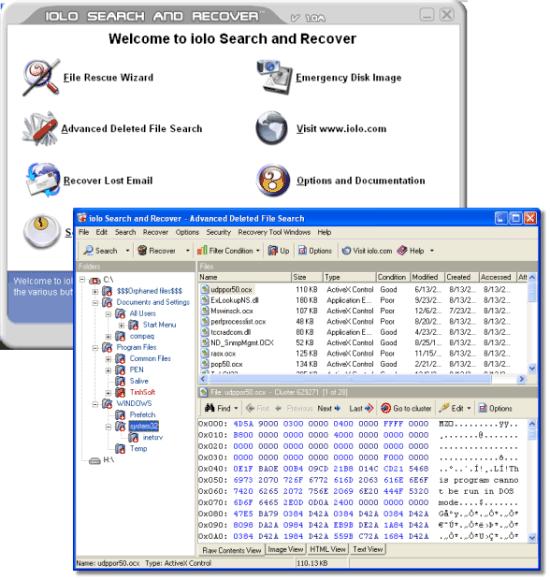Switch to Text View tab
This screenshot has height=580, width=550.
(368, 550)
